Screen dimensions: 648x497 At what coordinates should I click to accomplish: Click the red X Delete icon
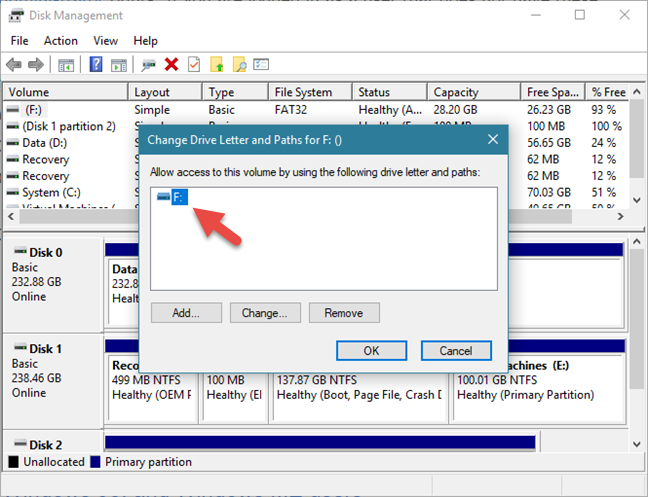point(171,64)
